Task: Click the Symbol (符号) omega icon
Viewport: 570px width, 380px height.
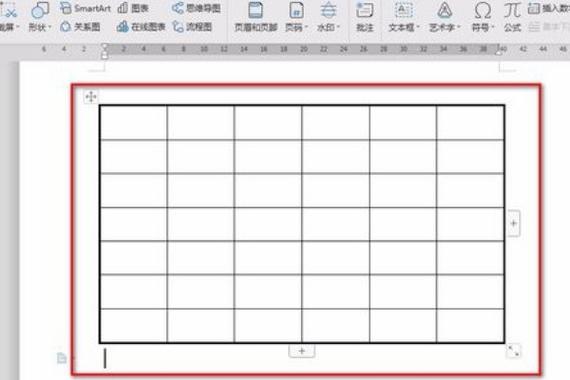Action: pyautogui.click(x=483, y=10)
